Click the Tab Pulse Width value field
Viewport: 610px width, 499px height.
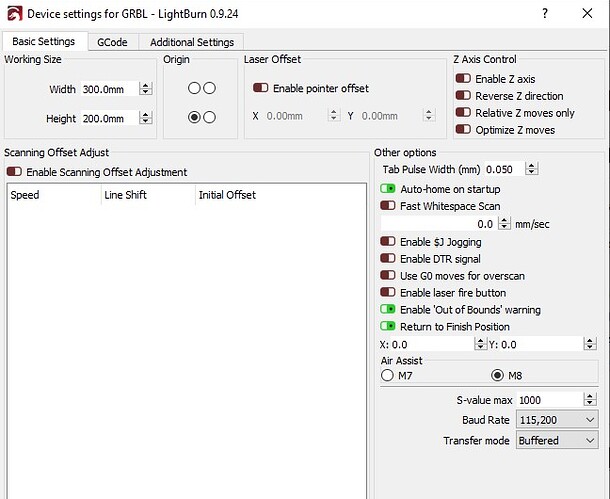click(504, 170)
